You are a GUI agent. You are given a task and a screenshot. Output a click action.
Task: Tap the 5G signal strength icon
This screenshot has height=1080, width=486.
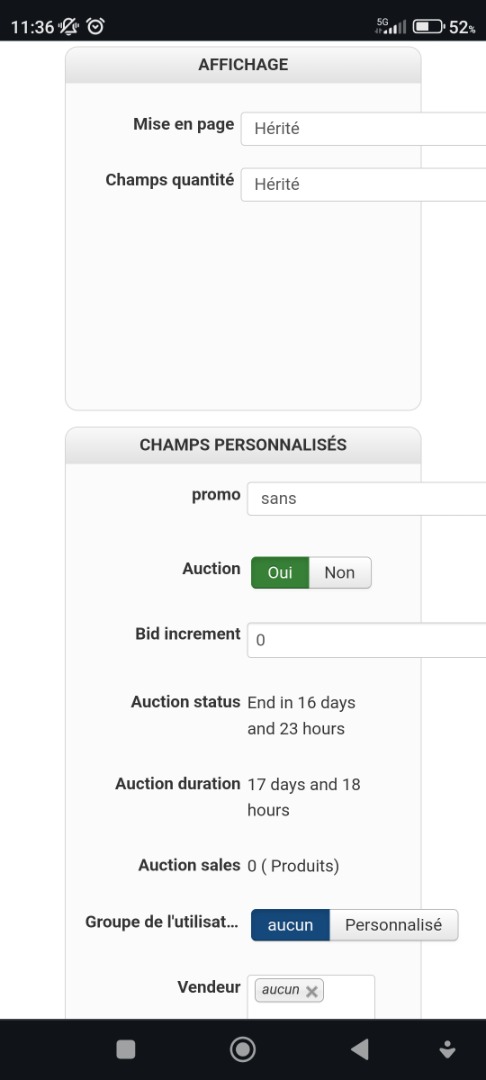coord(391,26)
